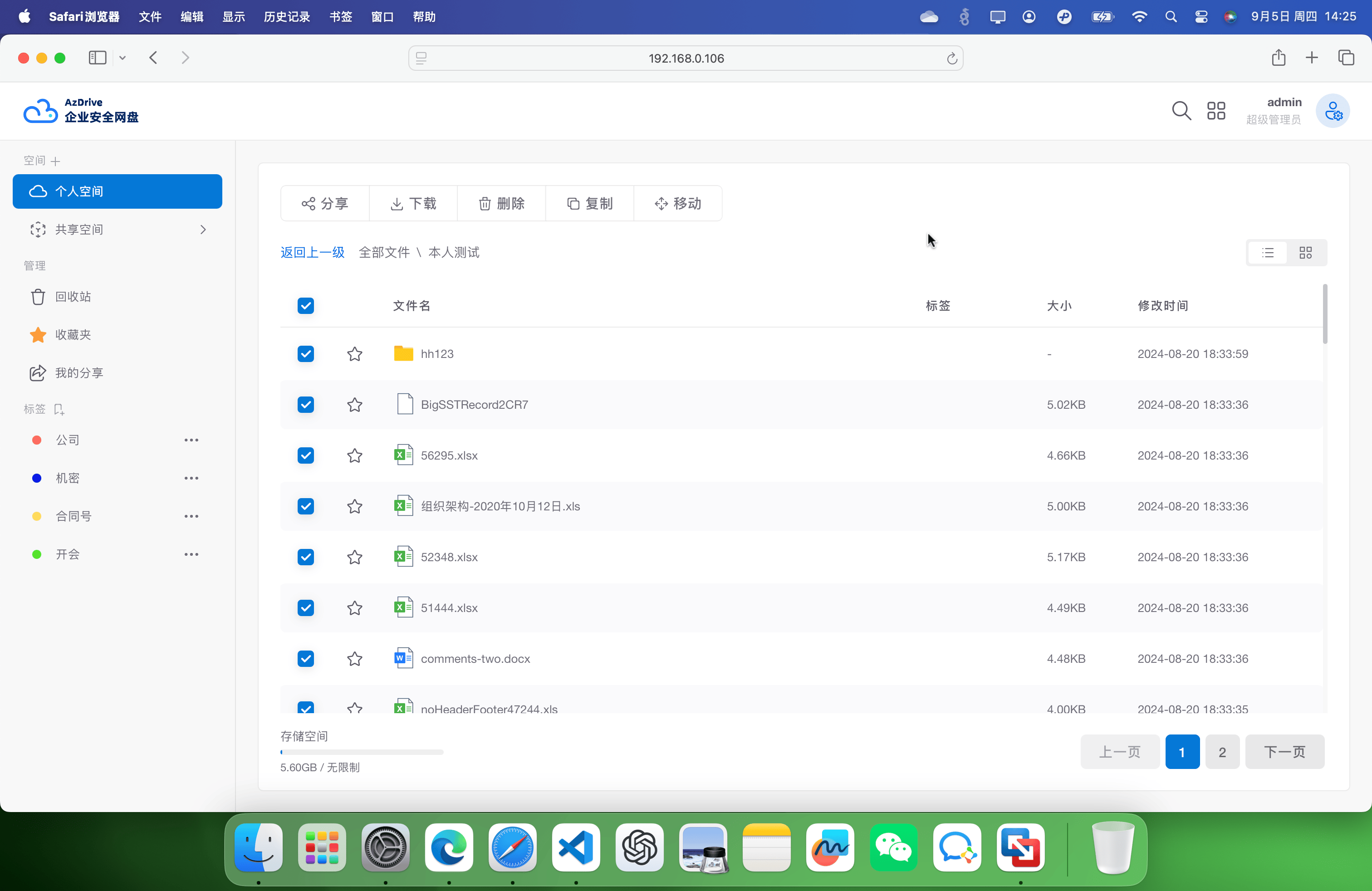Add a new space with plus icon
Image resolution: width=1372 pixels, height=891 pixels.
pos(55,162)
